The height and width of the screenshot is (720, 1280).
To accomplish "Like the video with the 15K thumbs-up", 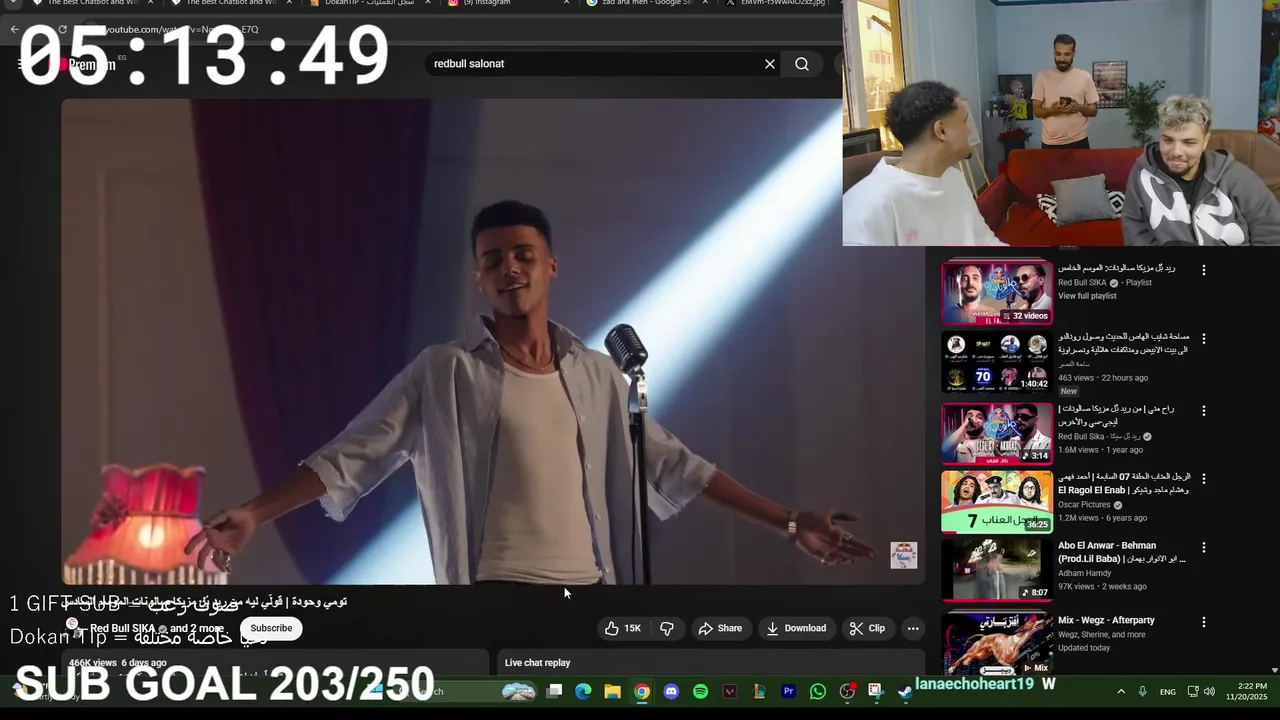I will 622,628.
